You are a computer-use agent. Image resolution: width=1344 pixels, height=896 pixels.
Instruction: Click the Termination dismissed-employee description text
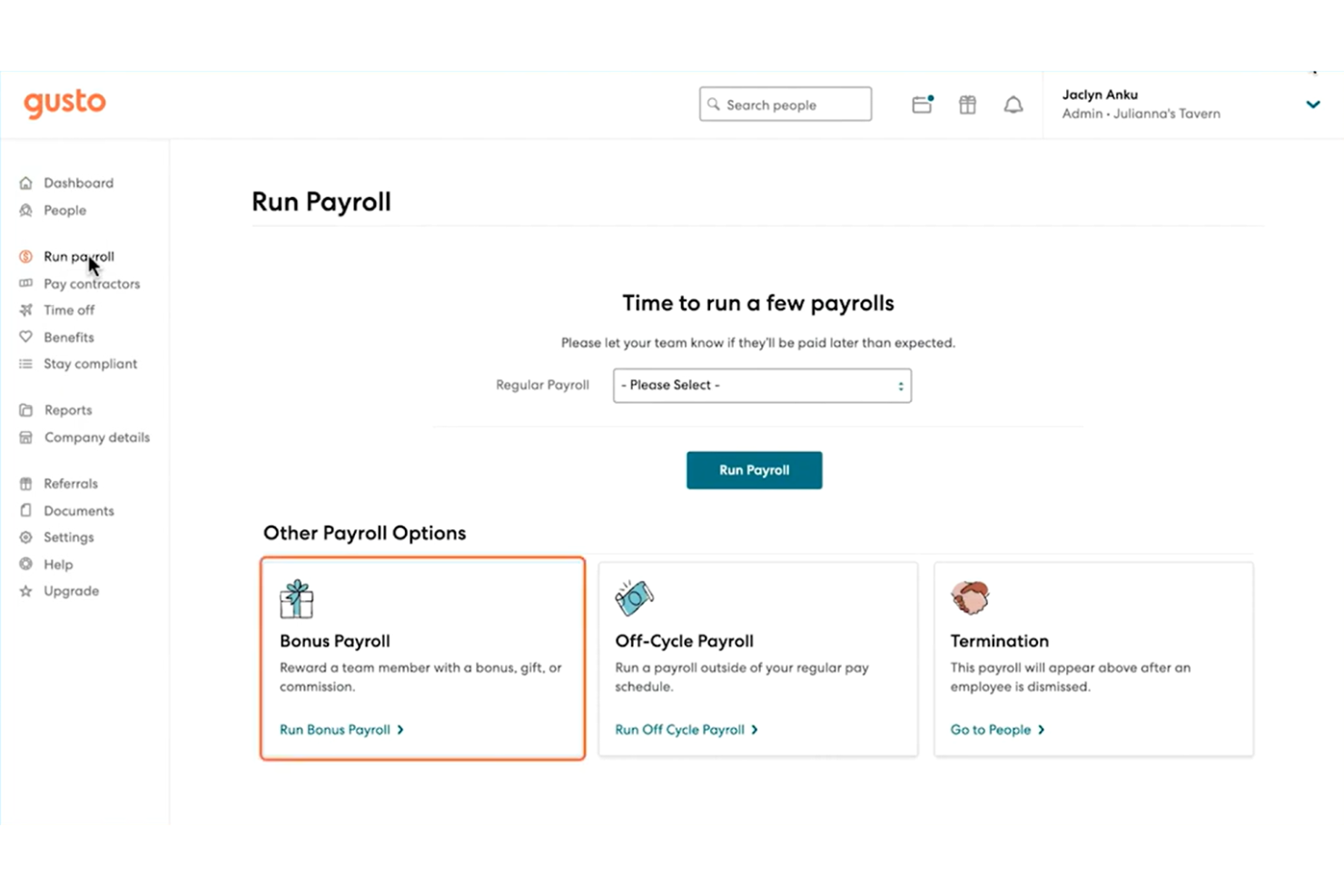click(1071, 677)
